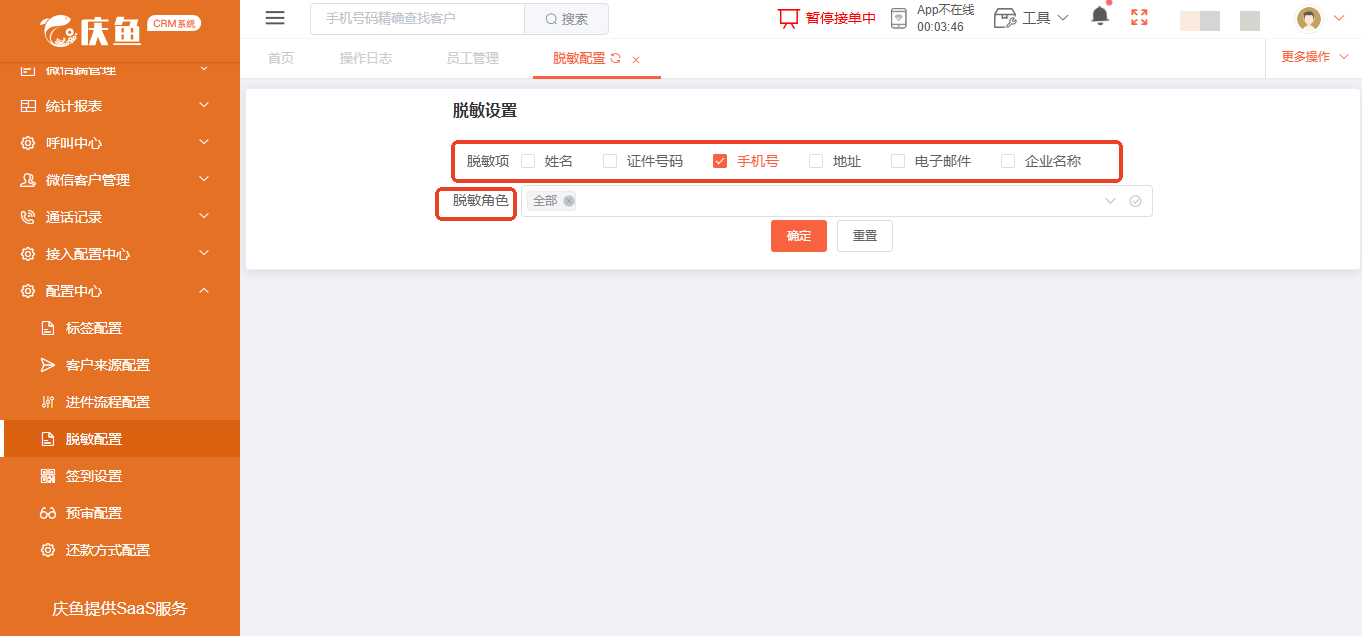Image resolution: width=1362 pixels, height=636 pixels.
Task: Enable the 姓名 desensitization checkbox
Action: click(528, 160)
